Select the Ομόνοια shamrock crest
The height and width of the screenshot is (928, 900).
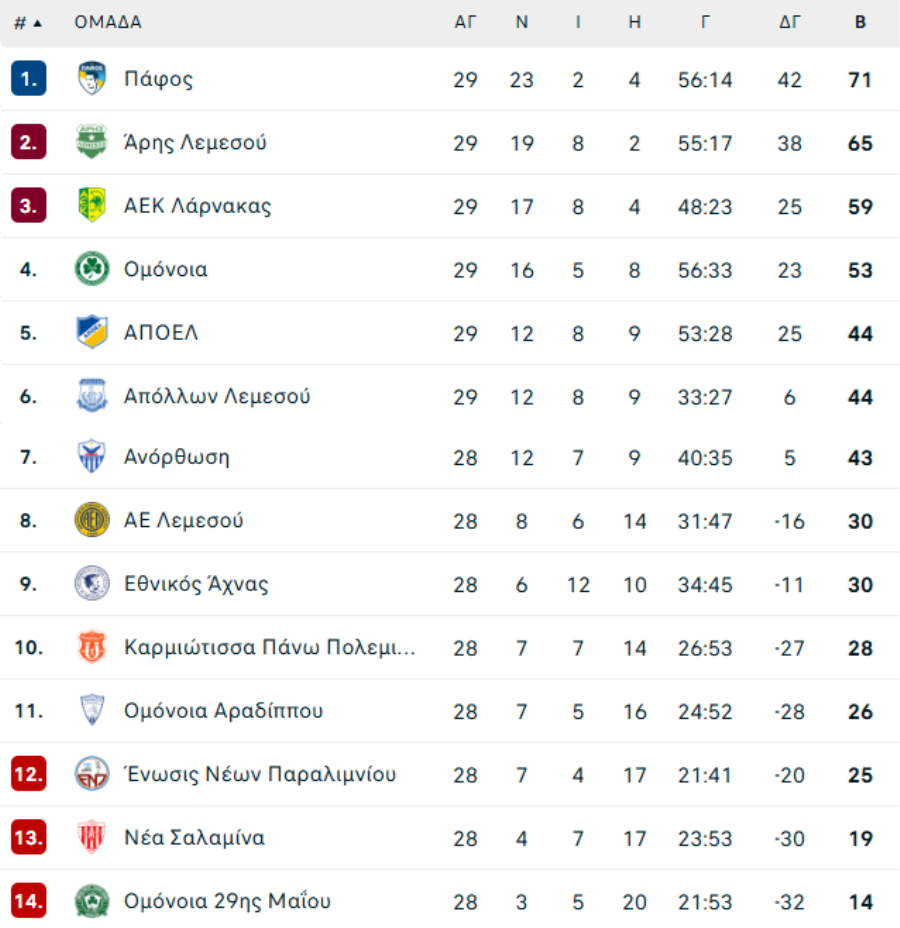tap(92, 268)
